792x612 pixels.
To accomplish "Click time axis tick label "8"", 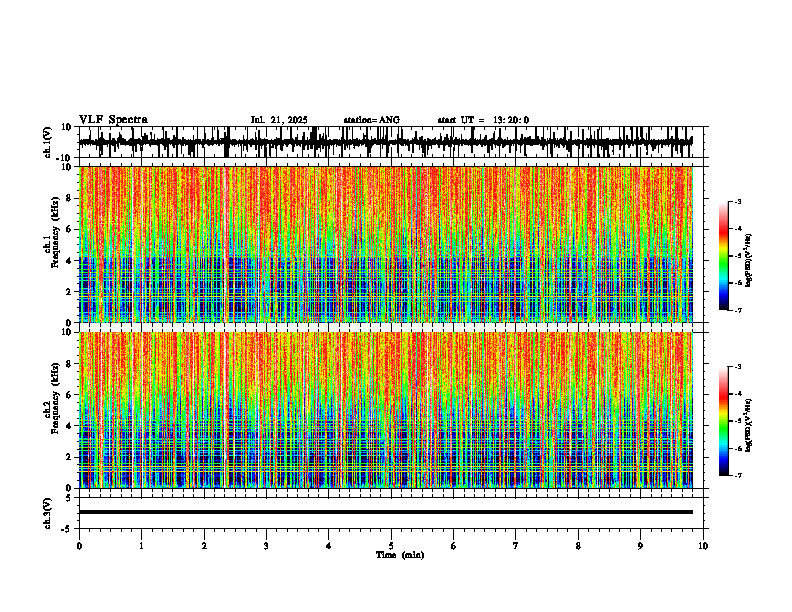I will click(x=578, y=546).
